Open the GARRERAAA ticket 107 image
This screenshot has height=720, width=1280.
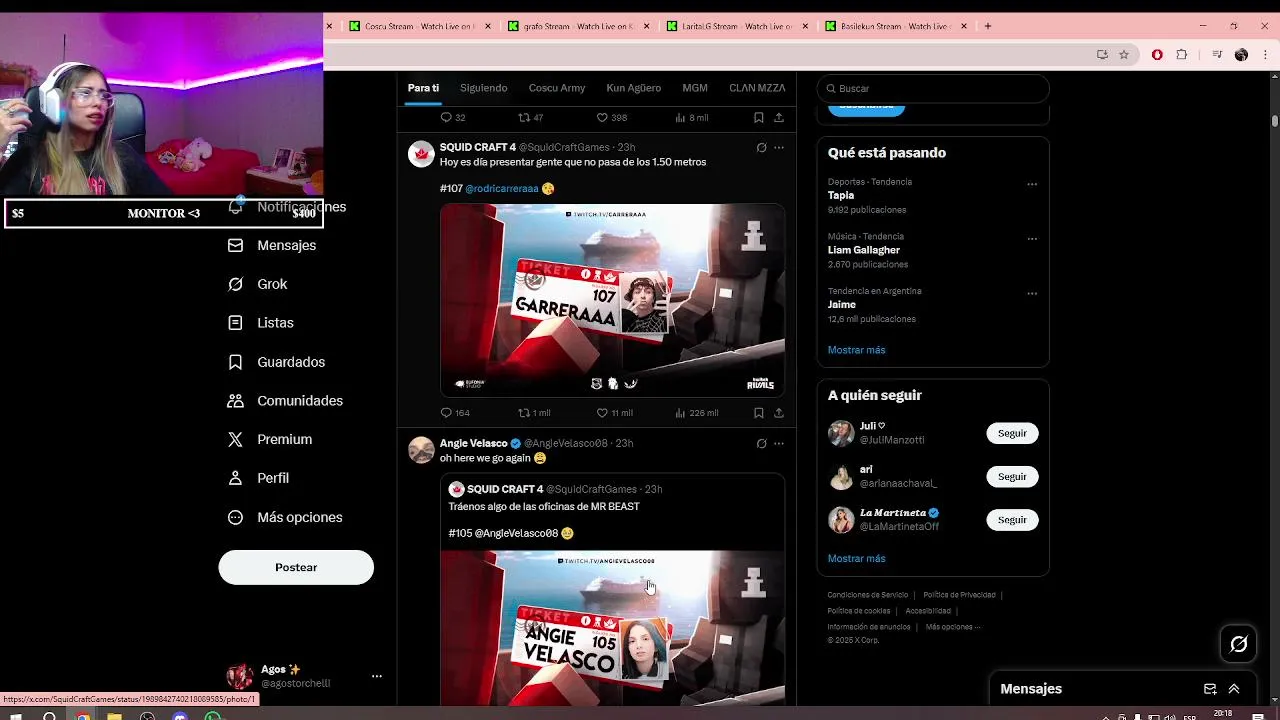(612, 300)
